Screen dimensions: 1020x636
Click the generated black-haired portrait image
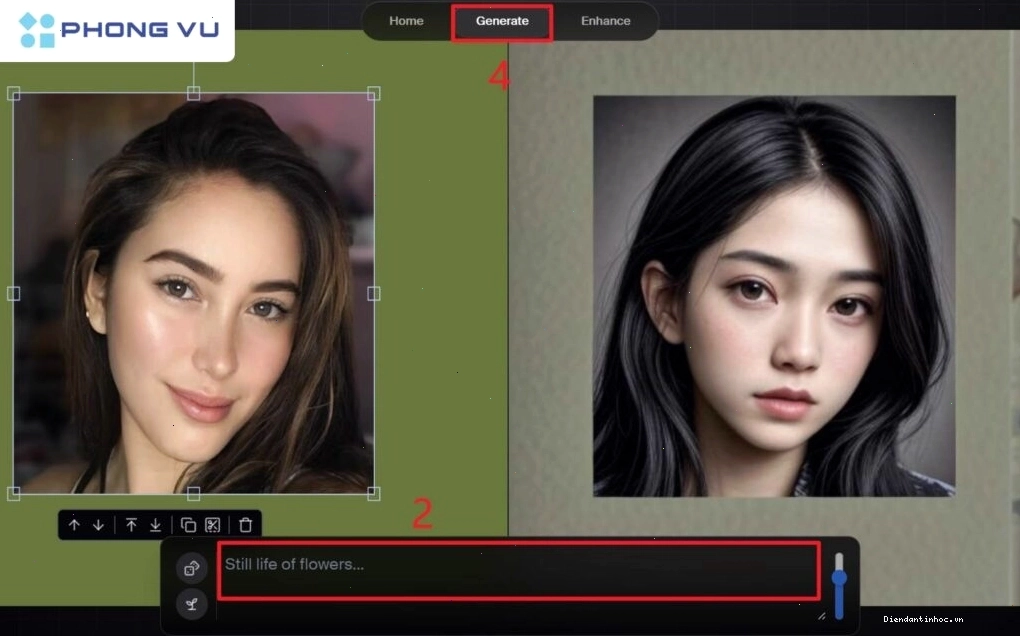[774, 296]
